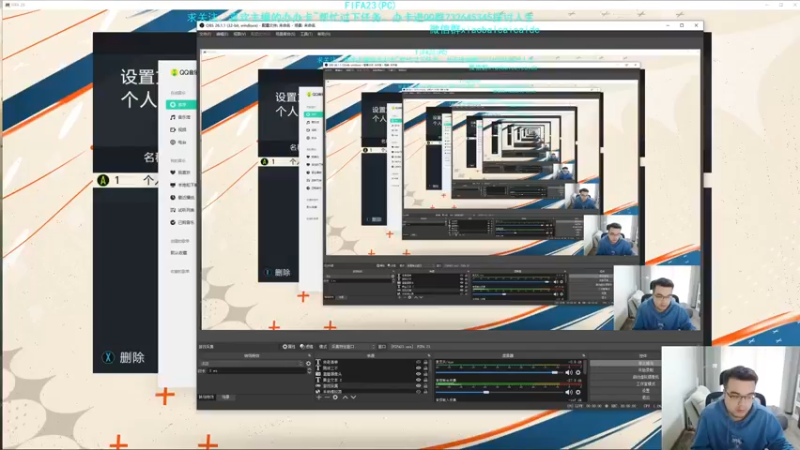Viewport: 800px width, 450px height.
Task: Click the transition duration input field
Action: (x=257, y=371)
